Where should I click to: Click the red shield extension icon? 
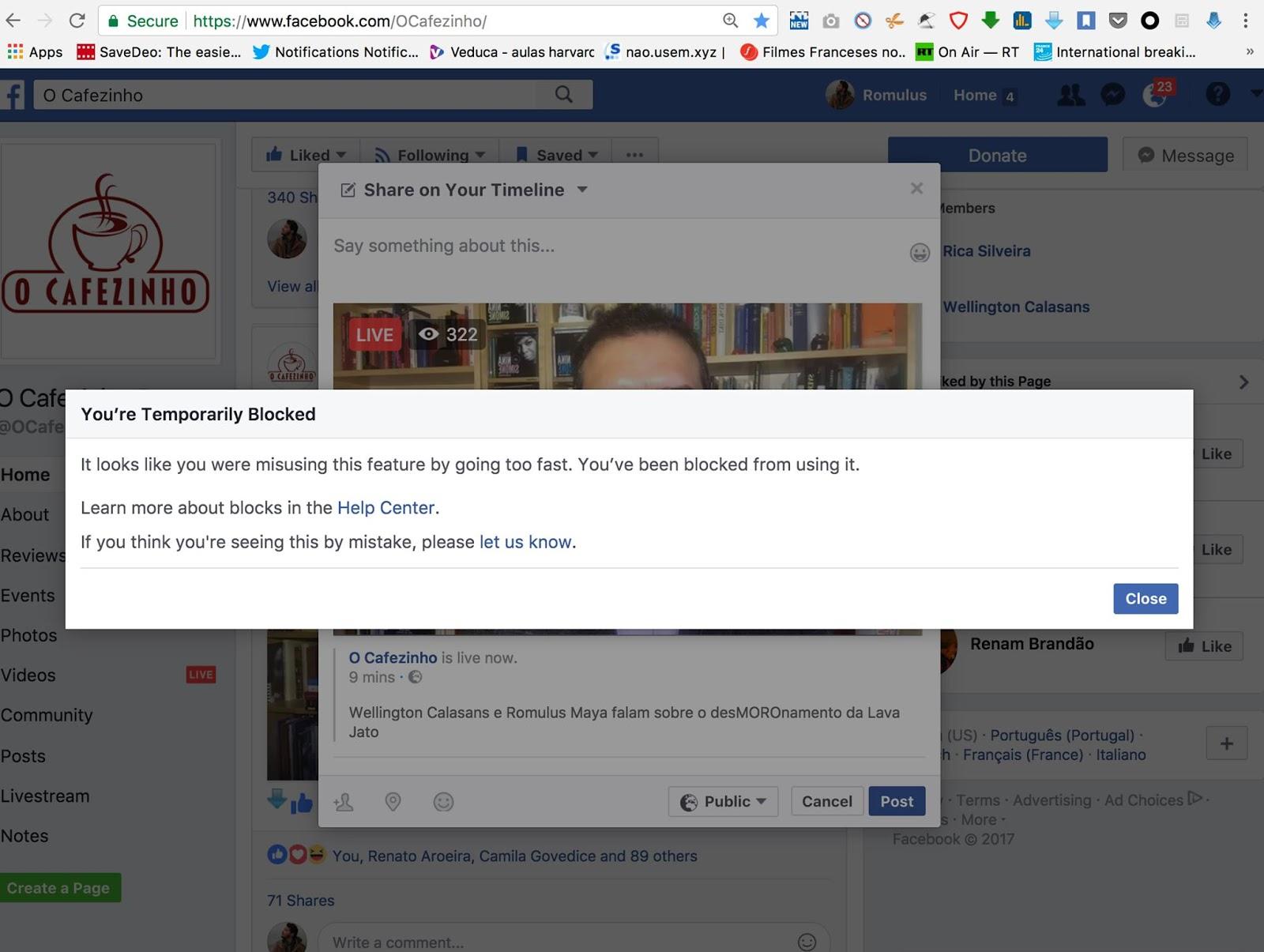(958, 21)
